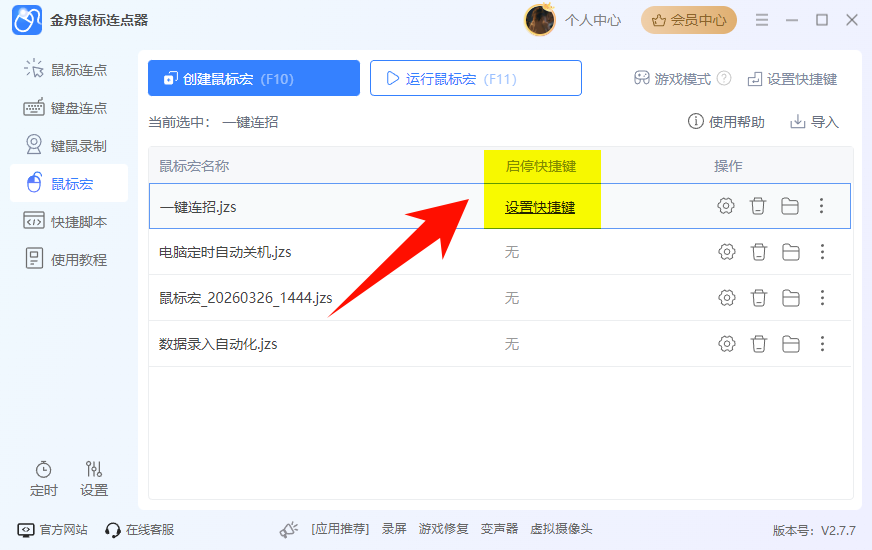Open 设置快捷键 in the top toolbar
872x550 pixels.
(792, 79)
